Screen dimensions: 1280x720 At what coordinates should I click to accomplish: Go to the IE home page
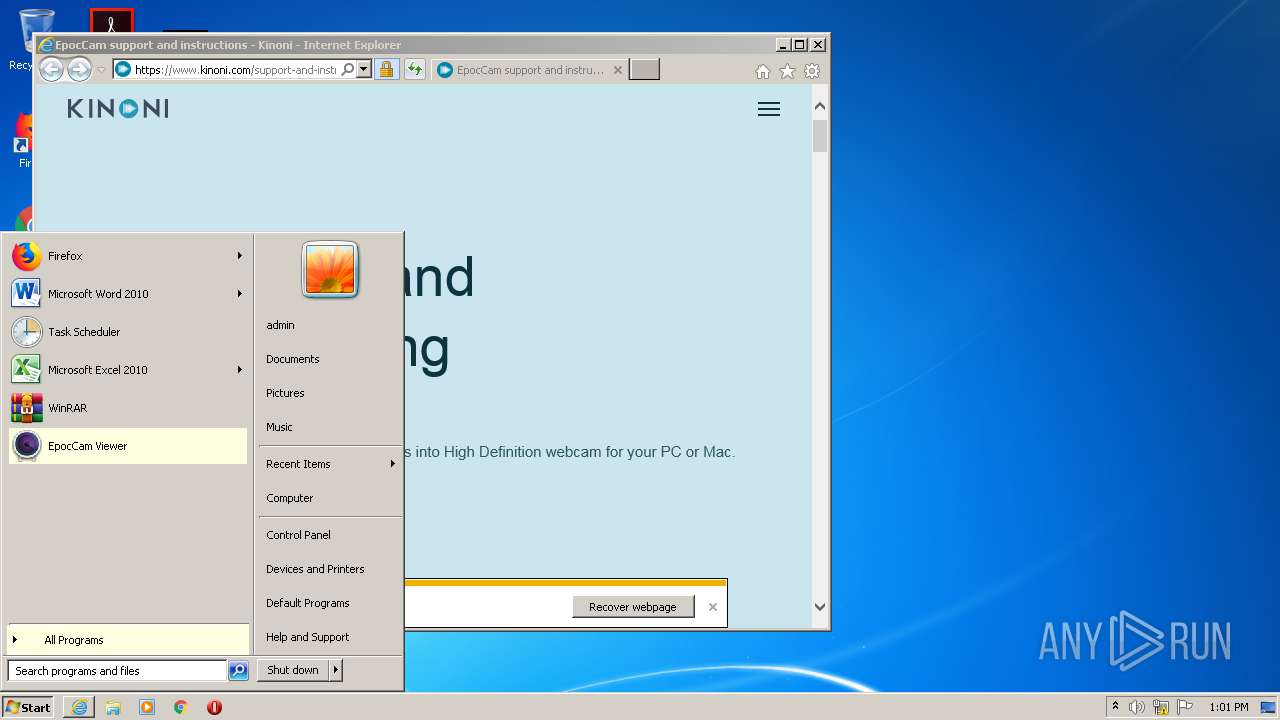[x=763, y=71]
